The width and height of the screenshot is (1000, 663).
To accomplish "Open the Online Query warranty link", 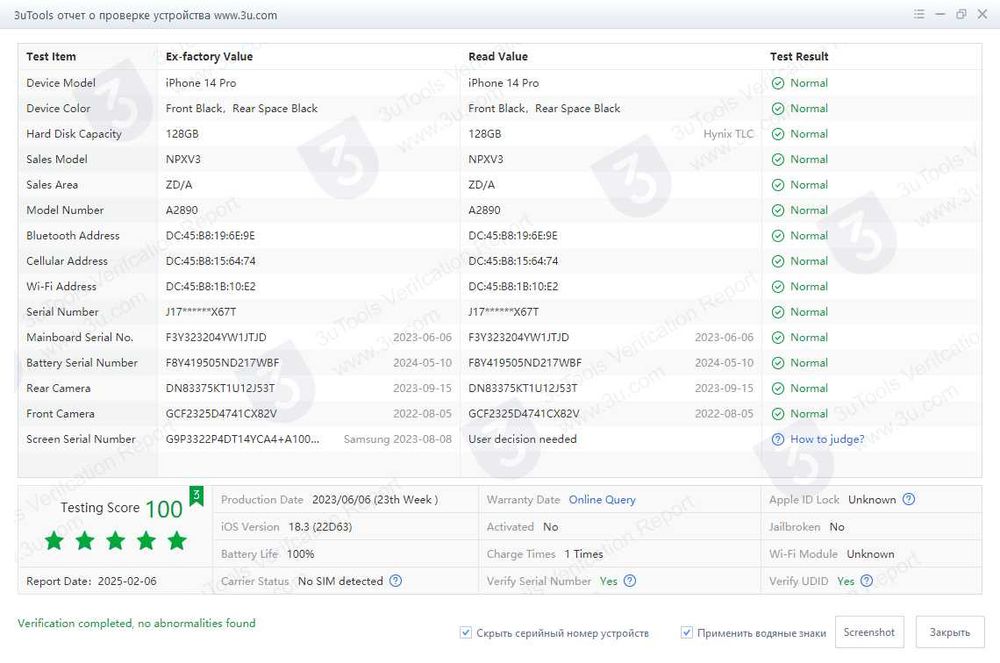I will (x=602, y=500).
